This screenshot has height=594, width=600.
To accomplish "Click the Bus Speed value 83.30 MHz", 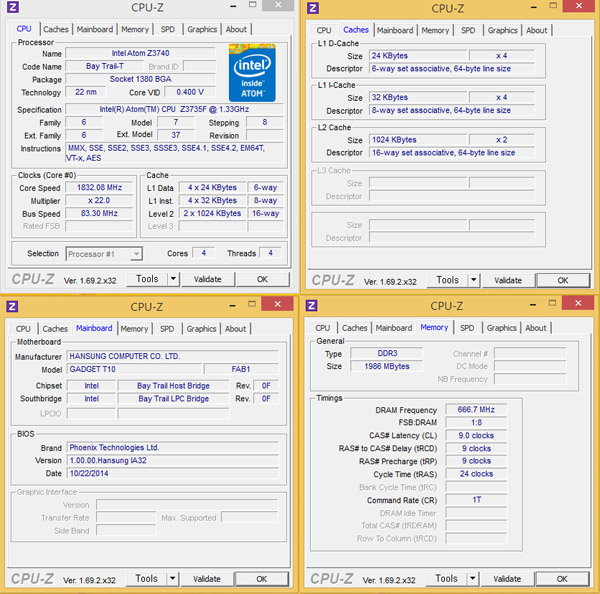I will (x=99, y=213).
